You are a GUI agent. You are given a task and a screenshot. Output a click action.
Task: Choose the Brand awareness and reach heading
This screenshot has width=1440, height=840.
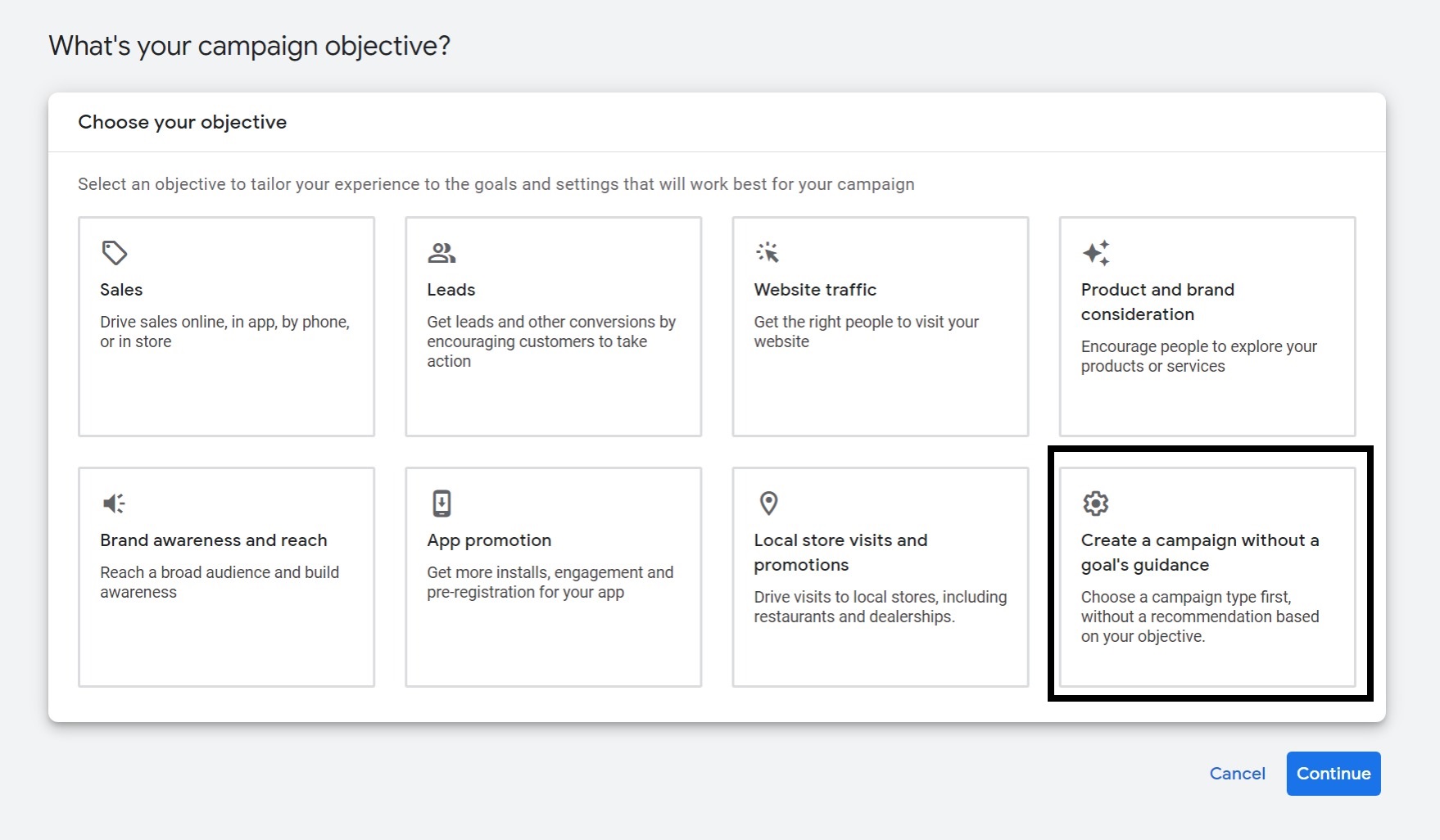click(213, 540)
